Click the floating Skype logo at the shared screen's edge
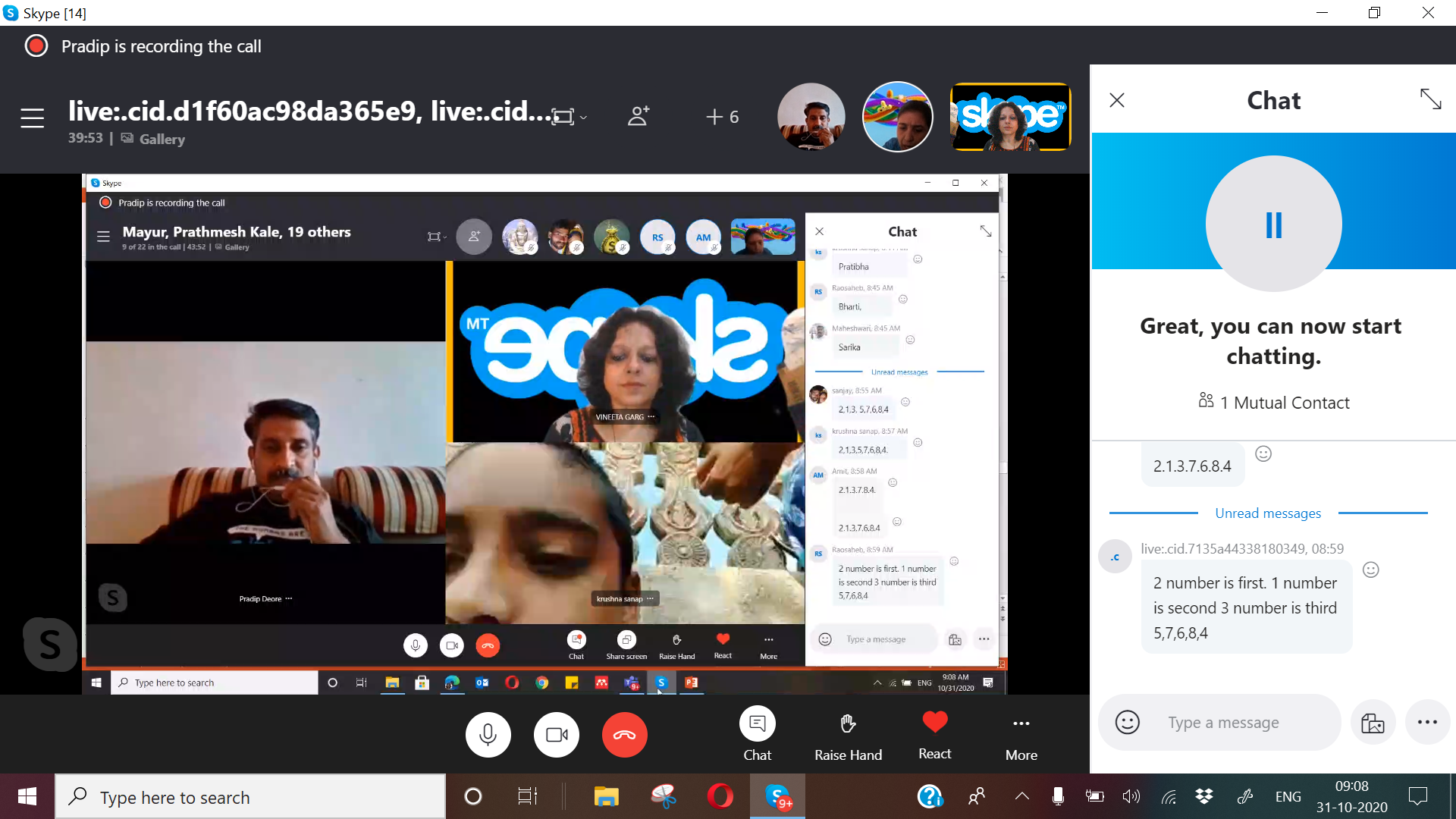The image size is (1456, 819). tap(49, 644)
